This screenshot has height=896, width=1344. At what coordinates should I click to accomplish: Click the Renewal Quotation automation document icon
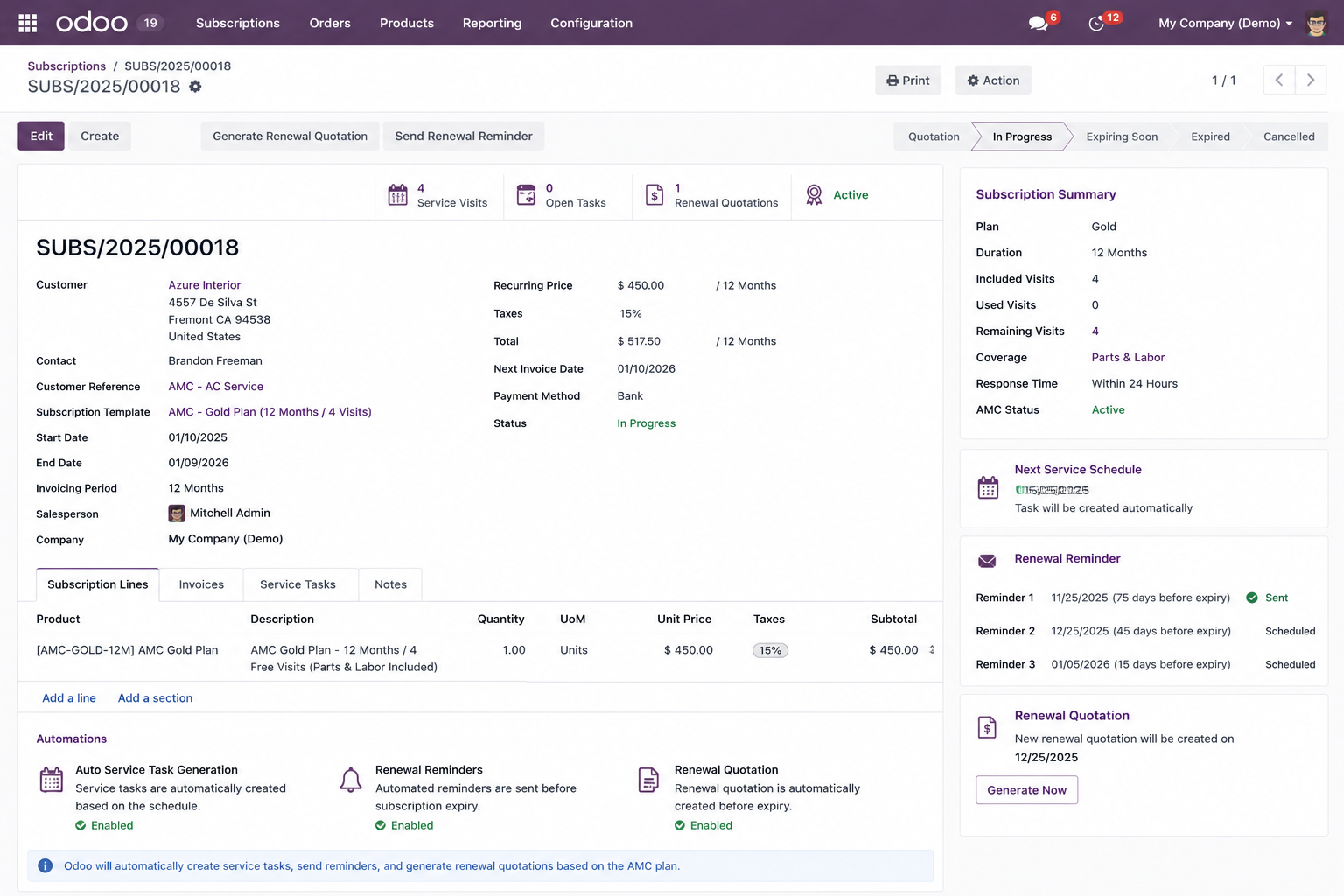648,779
